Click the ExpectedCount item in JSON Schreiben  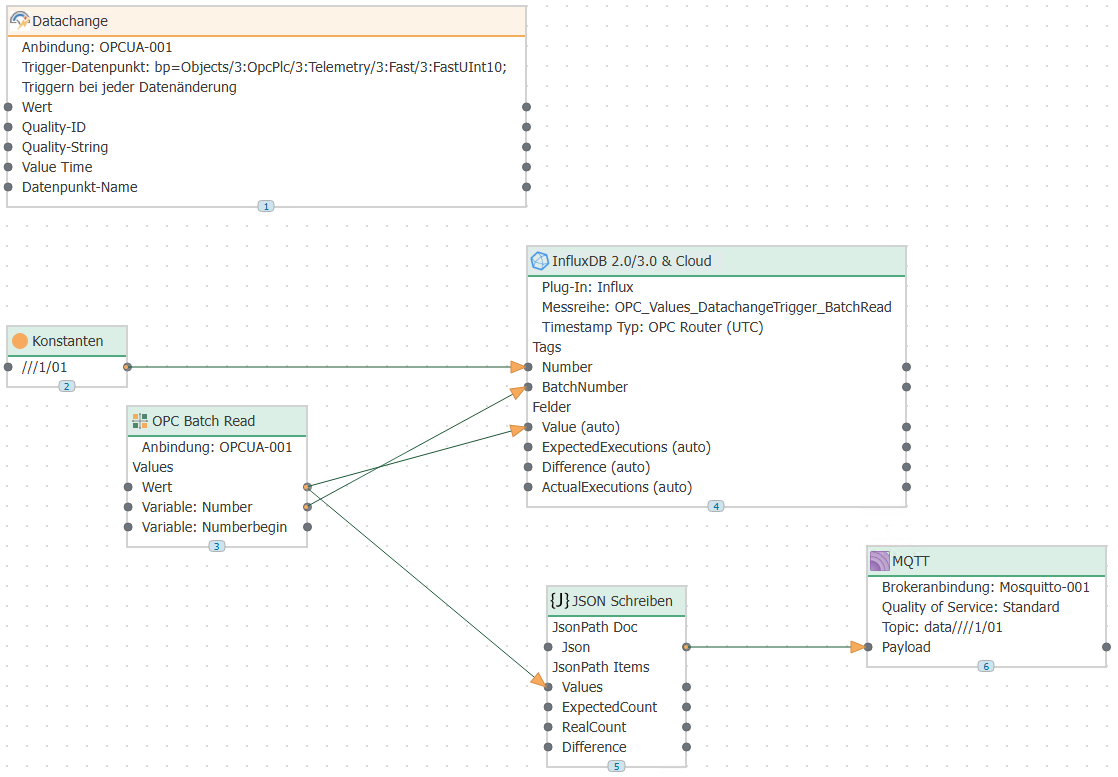pyautogui.click(x=609, y=707)
